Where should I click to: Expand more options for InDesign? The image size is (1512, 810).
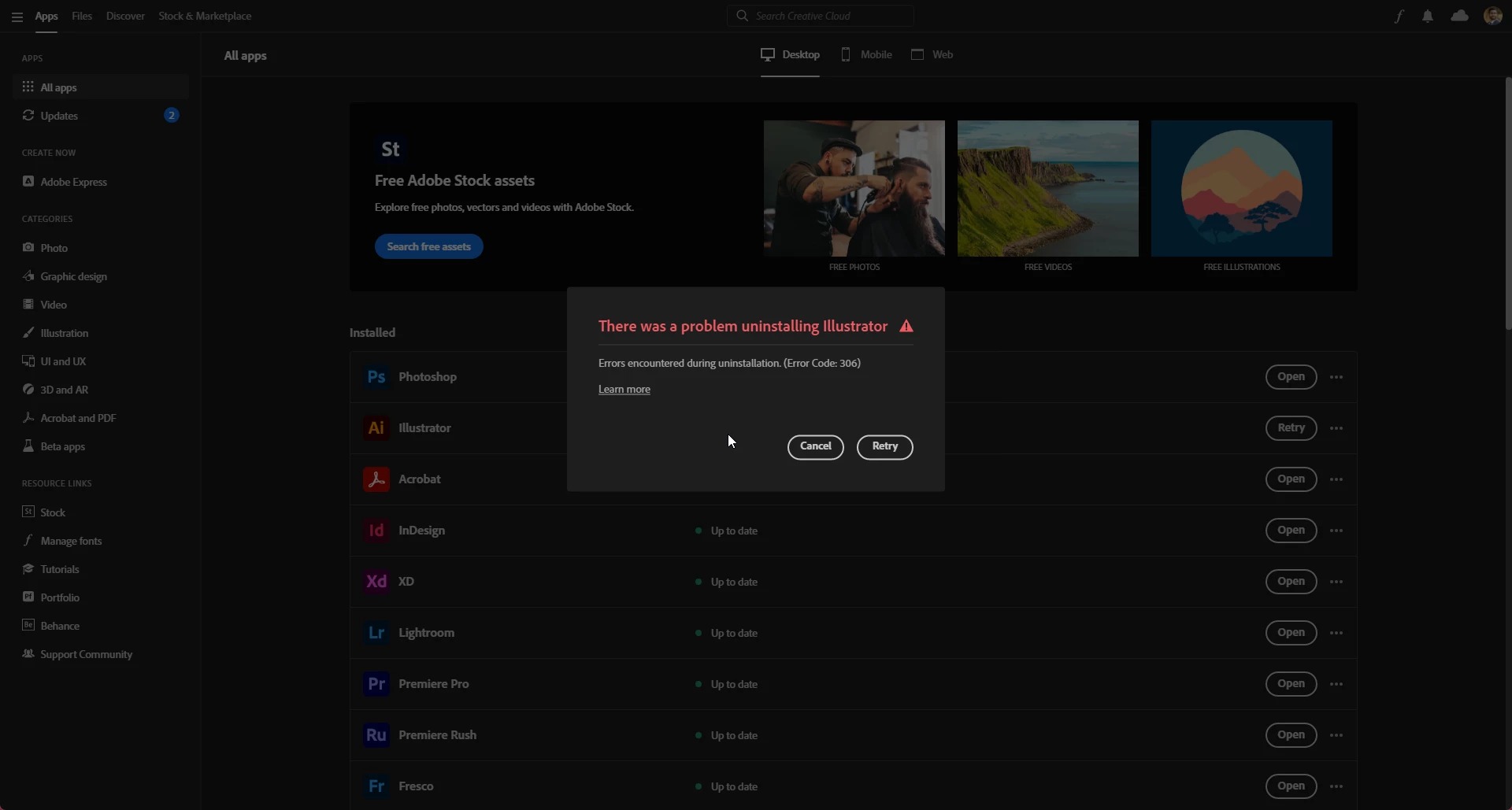tap(1336, 531)
